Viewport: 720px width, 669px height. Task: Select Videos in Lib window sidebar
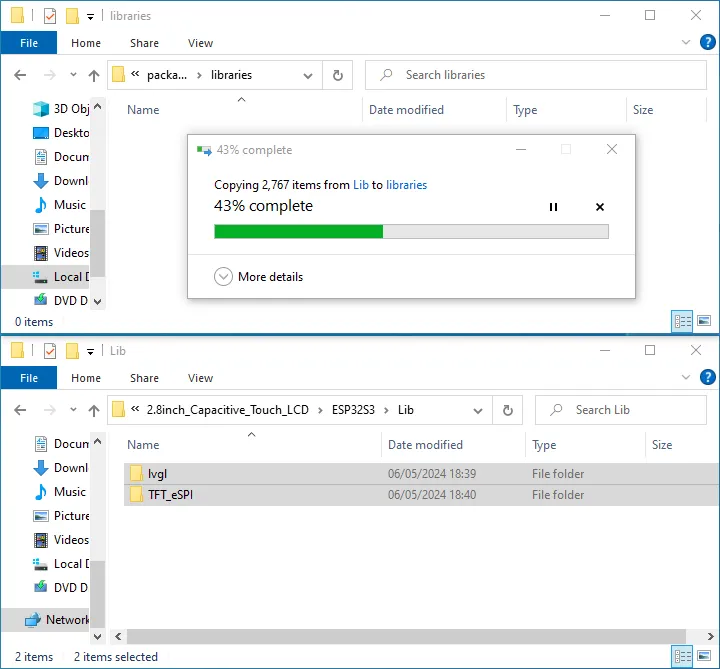point(61,540)
